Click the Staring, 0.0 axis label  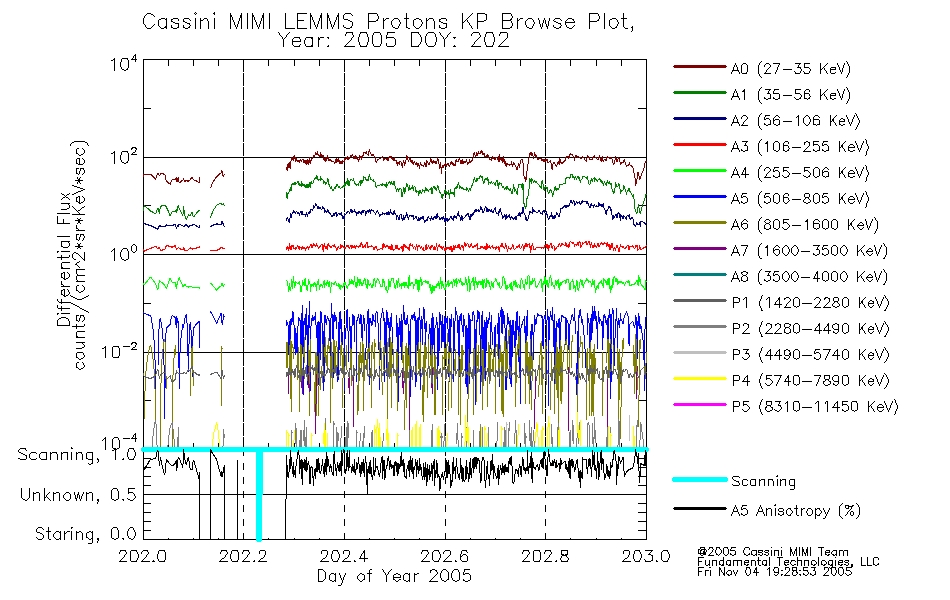coord(85,535)
